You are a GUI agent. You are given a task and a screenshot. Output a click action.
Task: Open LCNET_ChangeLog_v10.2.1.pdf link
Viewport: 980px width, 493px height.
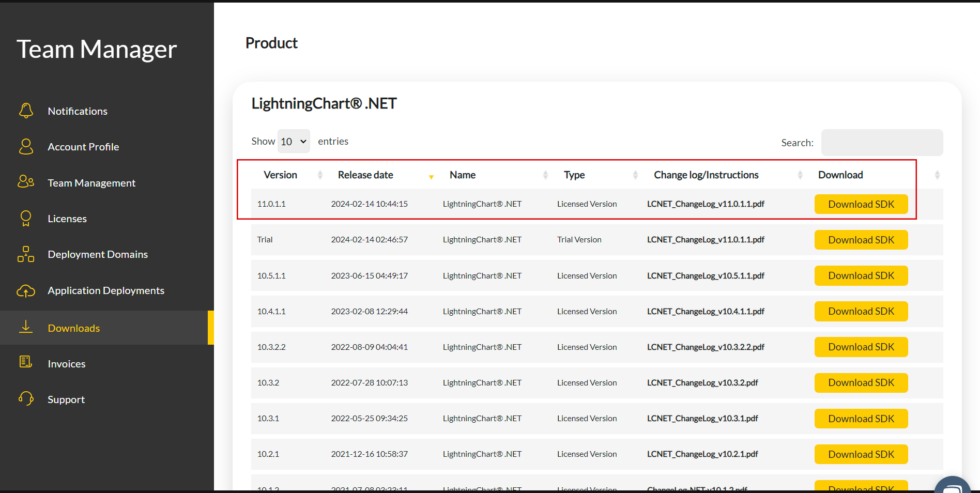(702, 454)
